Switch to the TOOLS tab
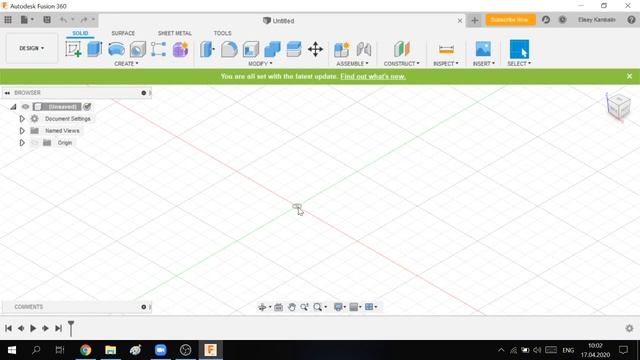Image resolution: width=640 pixels, height=360 pixels. (222, 33)
